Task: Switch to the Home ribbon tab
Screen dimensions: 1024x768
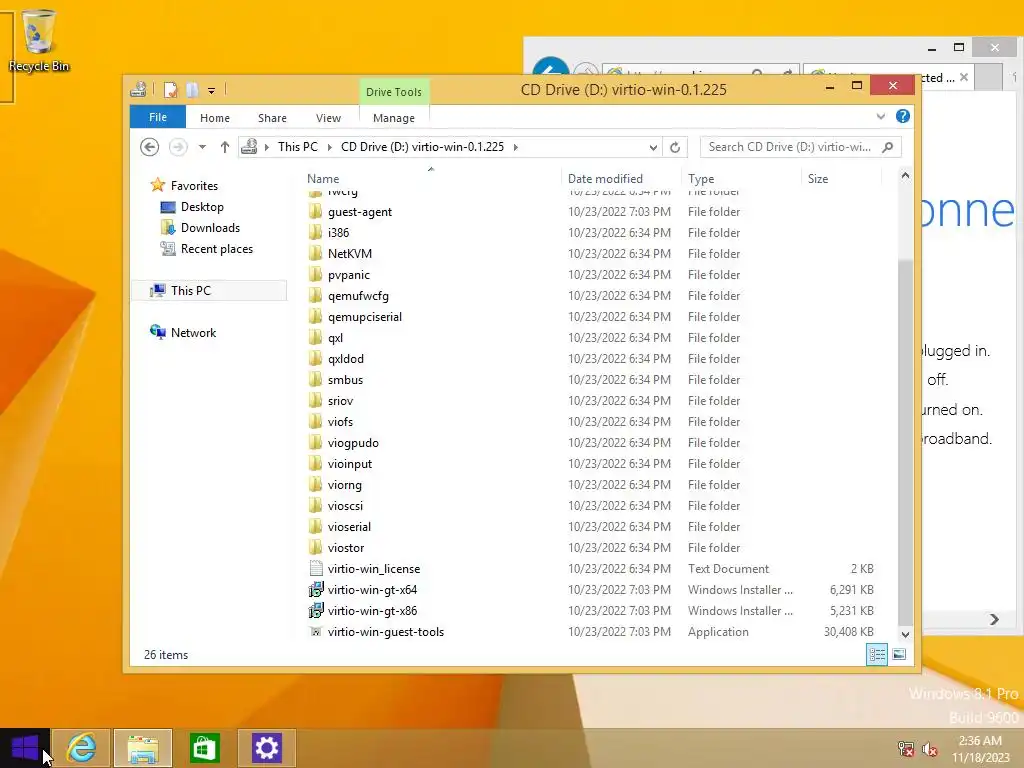Action: click(x=215, y=118)
